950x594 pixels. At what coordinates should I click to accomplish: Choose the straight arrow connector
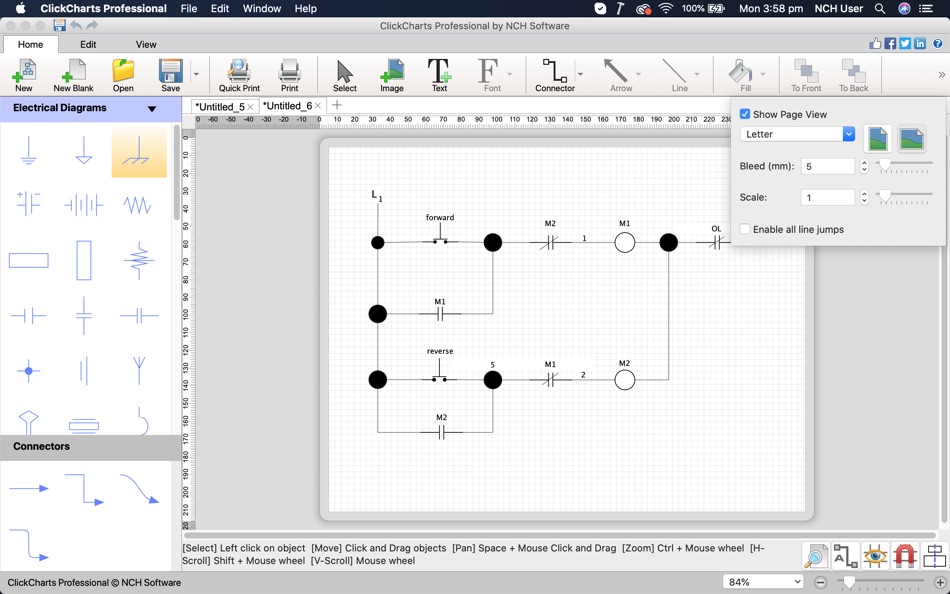[x=28, y=488]
